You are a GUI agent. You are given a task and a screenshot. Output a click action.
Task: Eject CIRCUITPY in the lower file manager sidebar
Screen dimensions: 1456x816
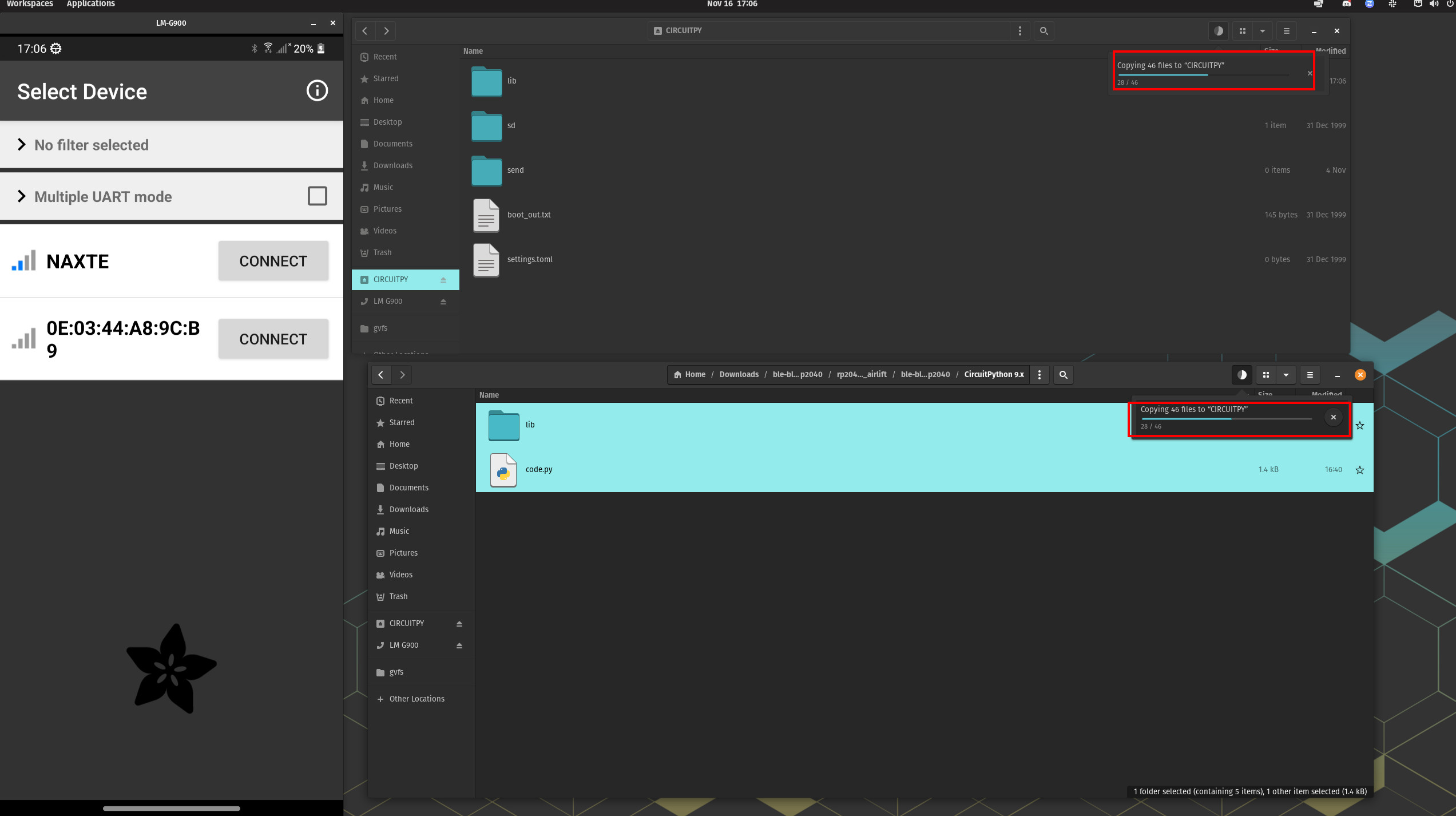tap(459, 624)
